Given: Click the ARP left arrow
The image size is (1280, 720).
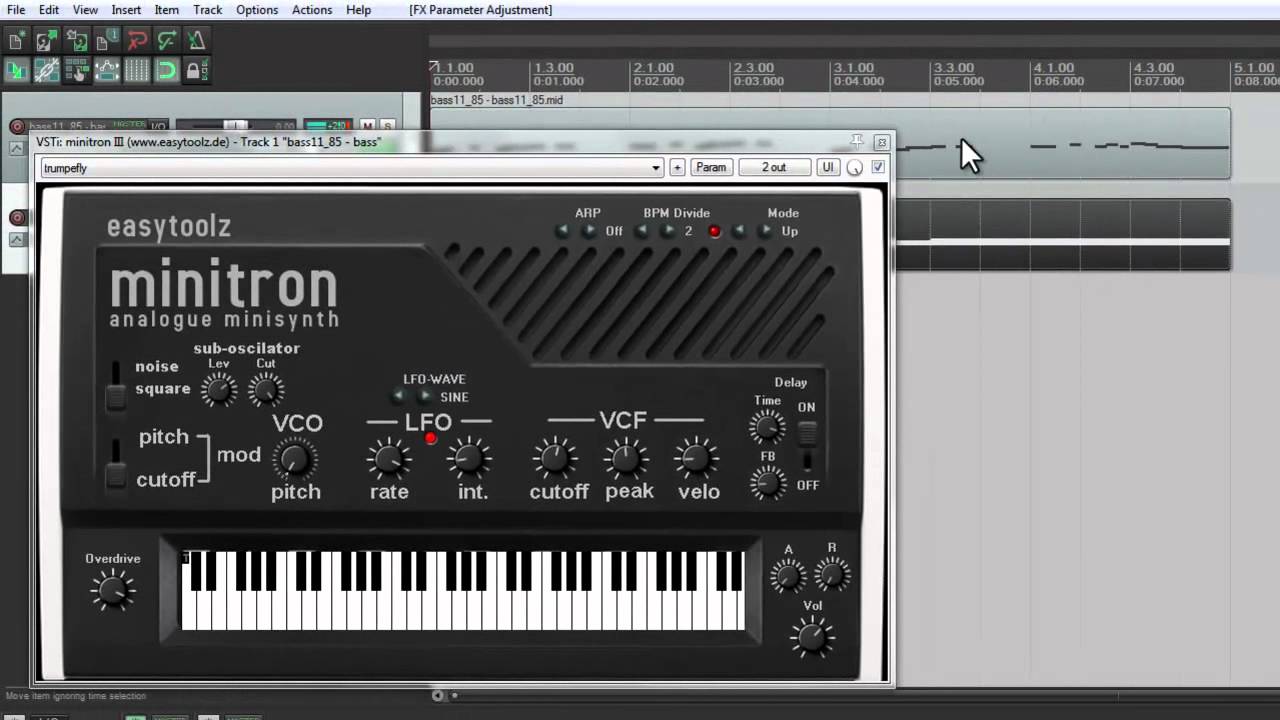Looking at the screenshot, I should tap(562, 231).
